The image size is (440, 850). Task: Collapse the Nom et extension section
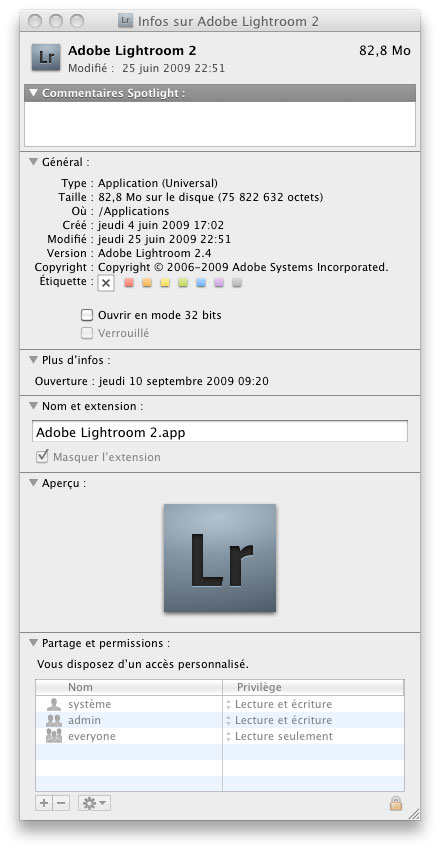point(34,405)
